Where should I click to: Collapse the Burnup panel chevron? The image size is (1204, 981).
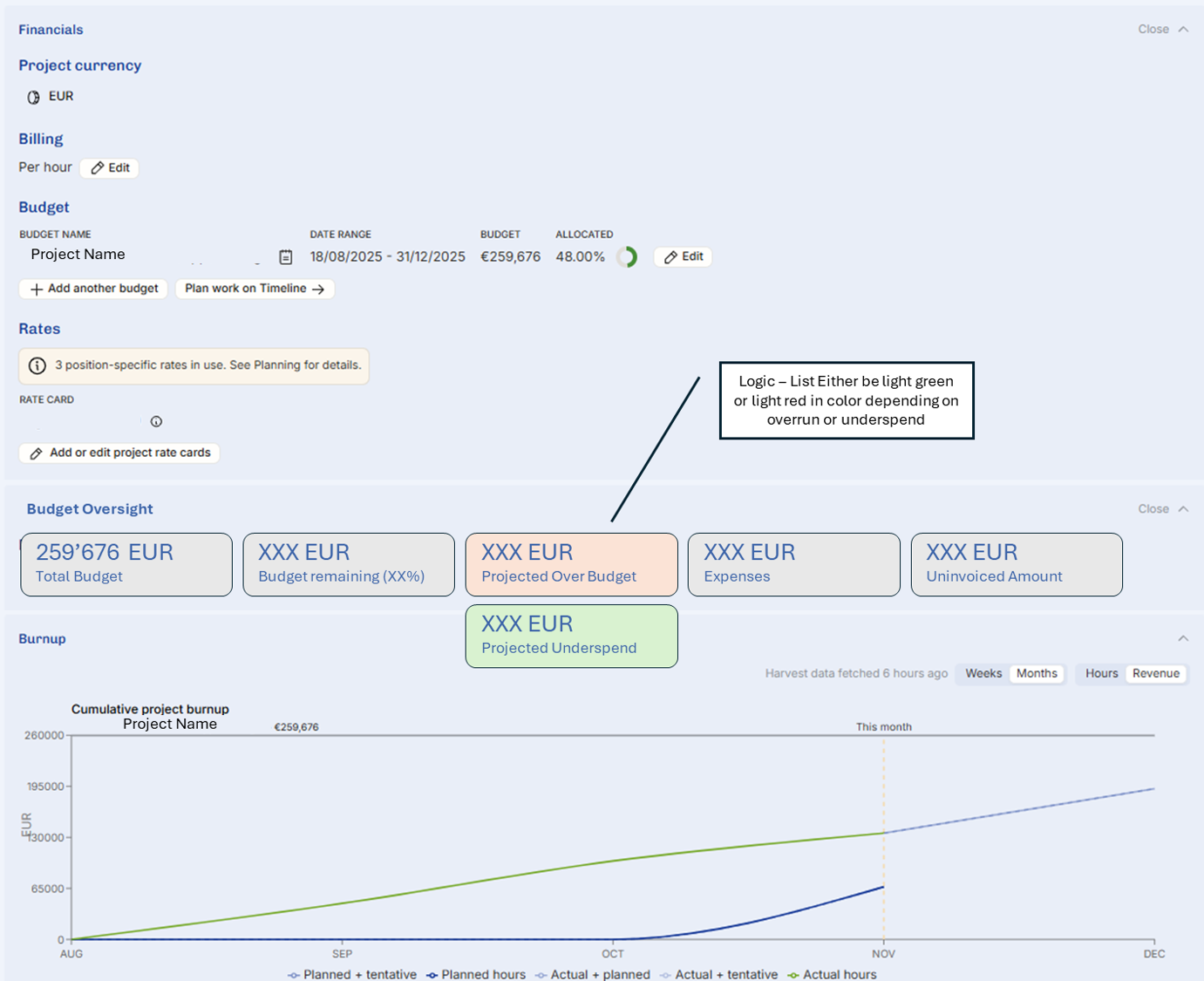coord(1183,639)
